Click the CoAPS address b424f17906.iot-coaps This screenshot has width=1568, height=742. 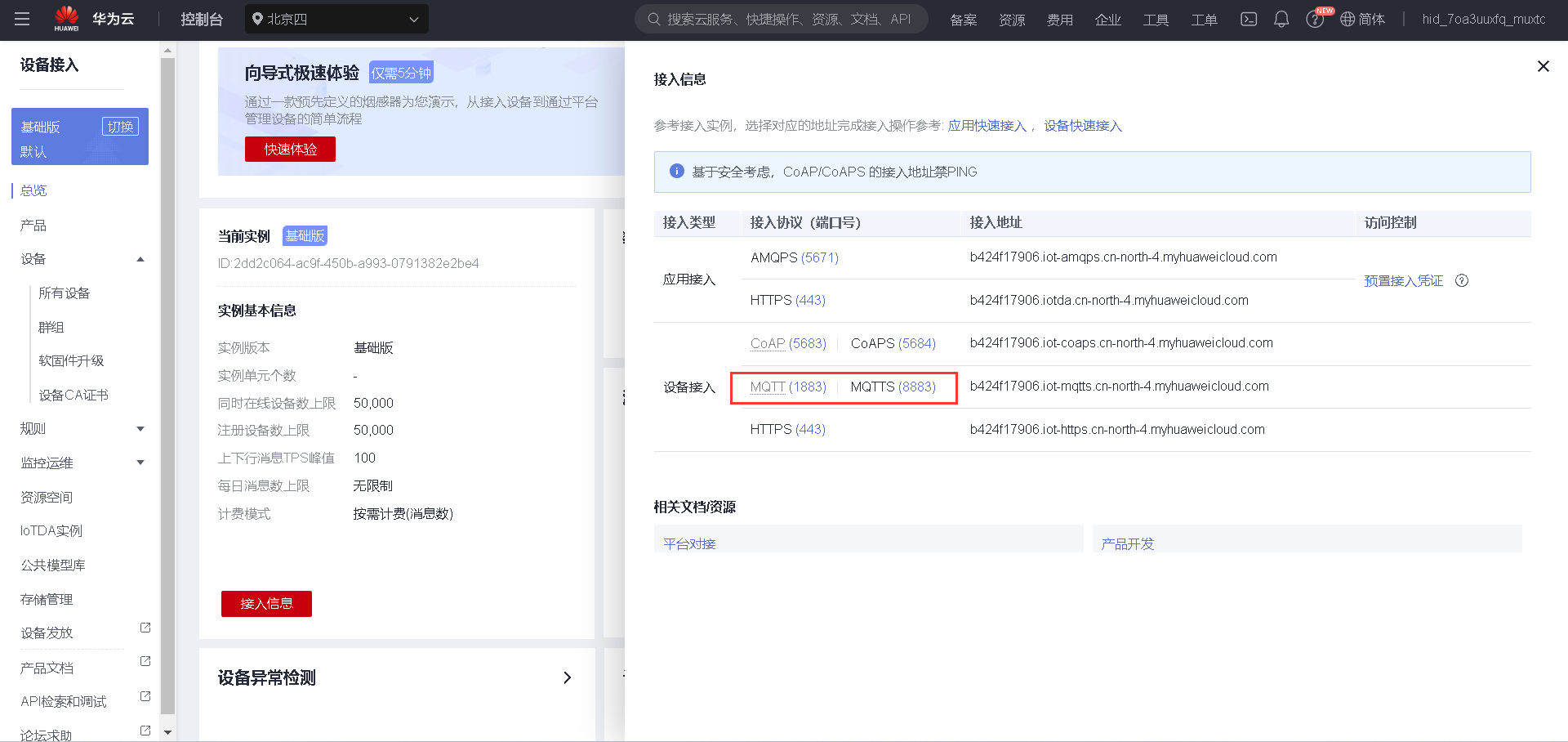[1121, 343]
